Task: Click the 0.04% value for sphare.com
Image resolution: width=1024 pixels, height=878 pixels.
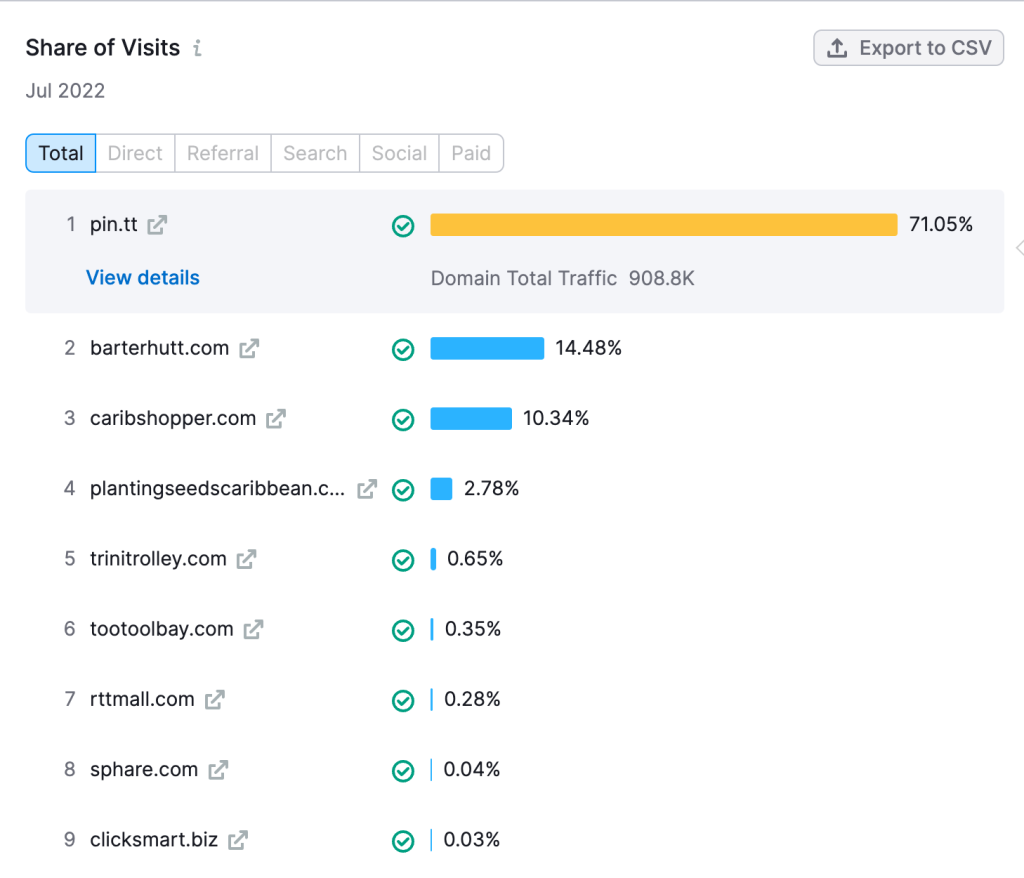Action: click(x=472, y=770)
